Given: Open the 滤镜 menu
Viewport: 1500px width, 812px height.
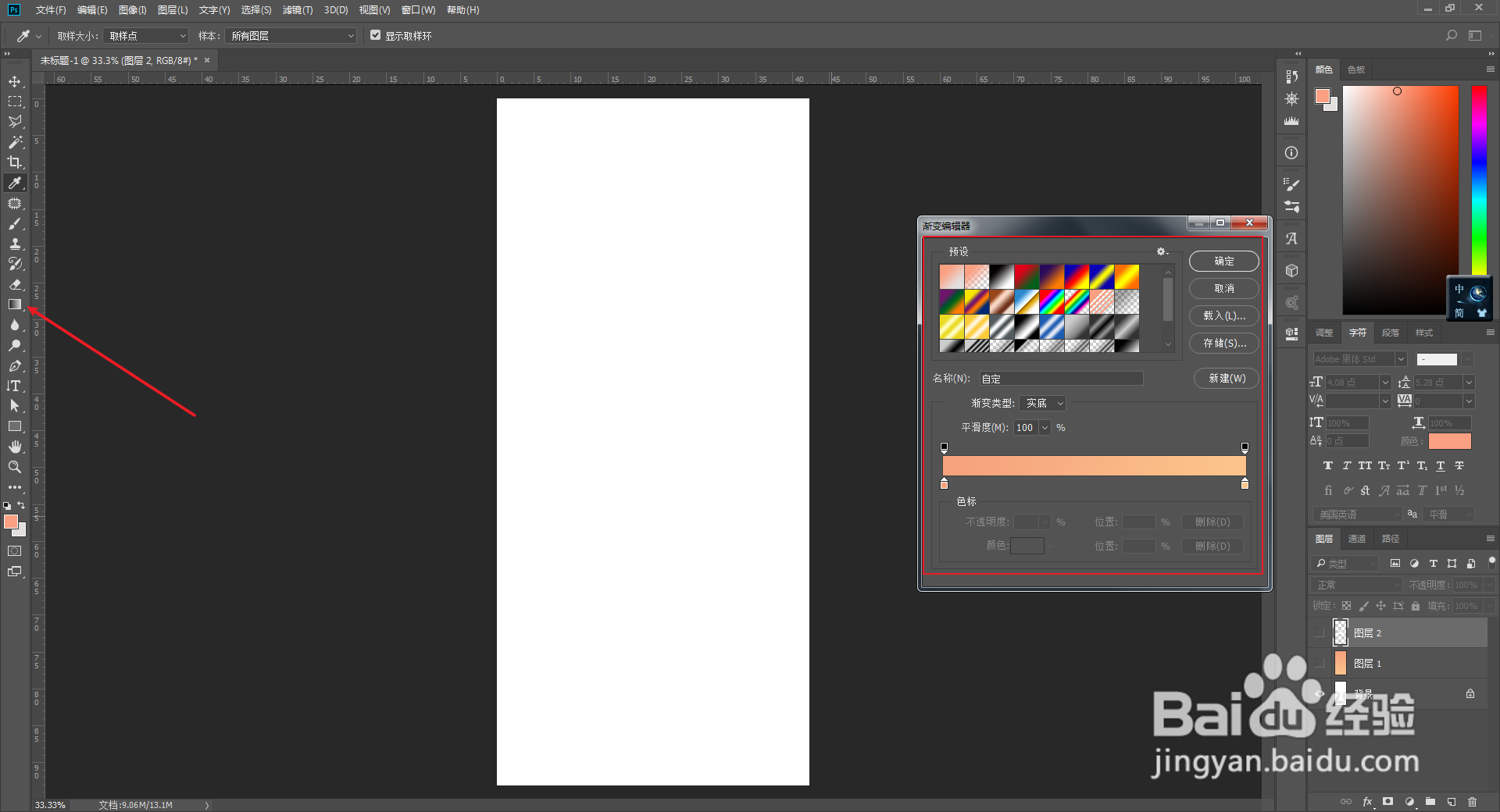Looking at the screenshot, I should 298,10.
